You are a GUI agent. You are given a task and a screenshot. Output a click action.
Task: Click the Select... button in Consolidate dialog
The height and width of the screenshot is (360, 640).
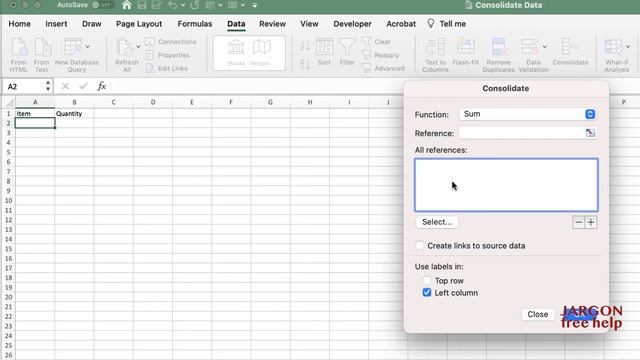(437, 222)
